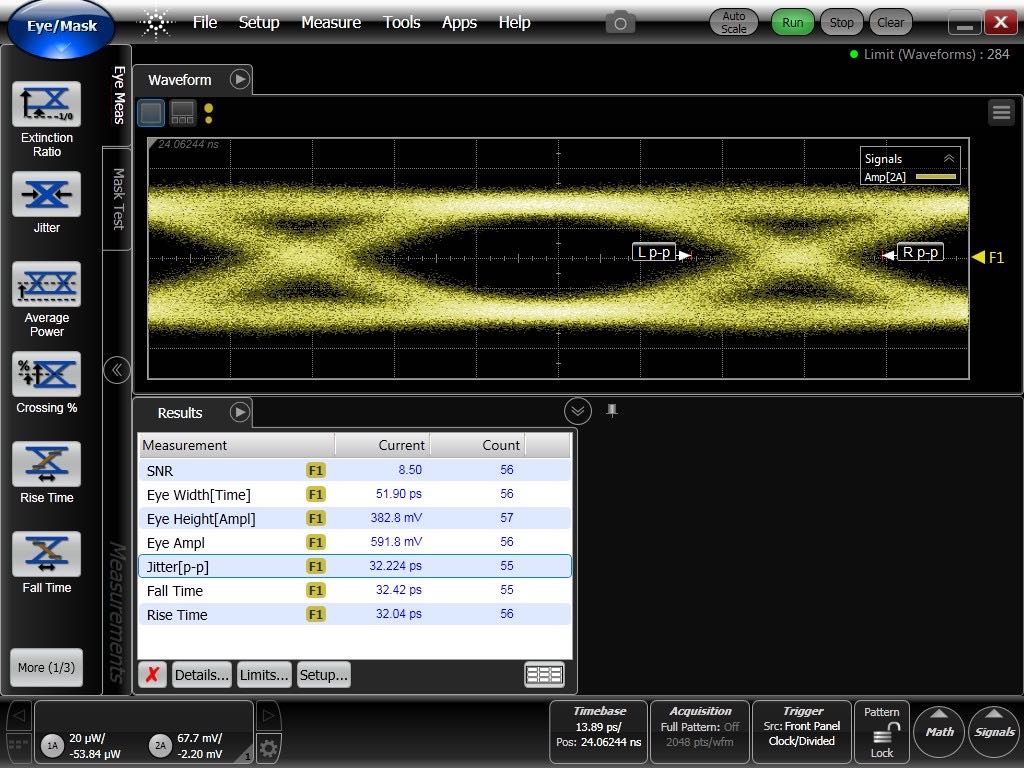The image size is (1024, 768).
Task: Select the Jitter[p-p] results row
Action: click(354, 566)
